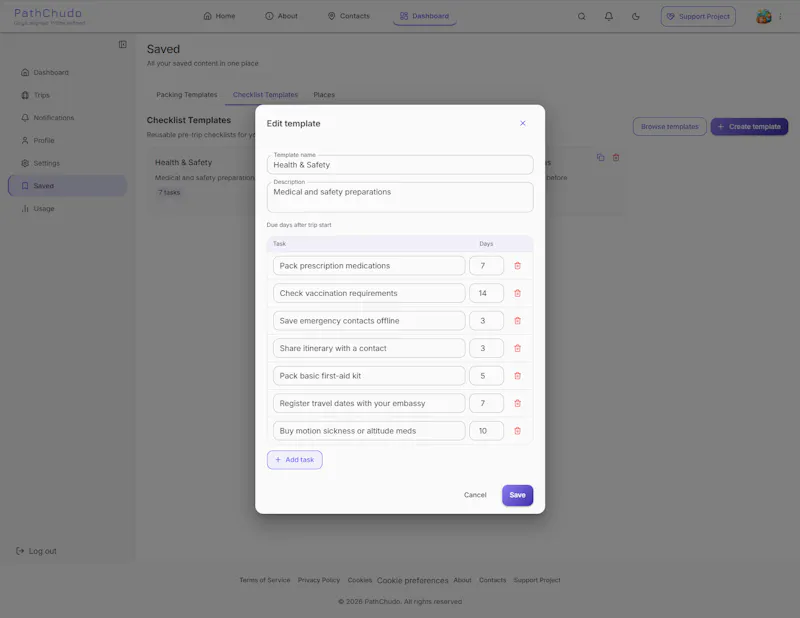This screenshot has height=618, width=800.
Task: Go to Home in top navigation
Action: click(219, 16)
